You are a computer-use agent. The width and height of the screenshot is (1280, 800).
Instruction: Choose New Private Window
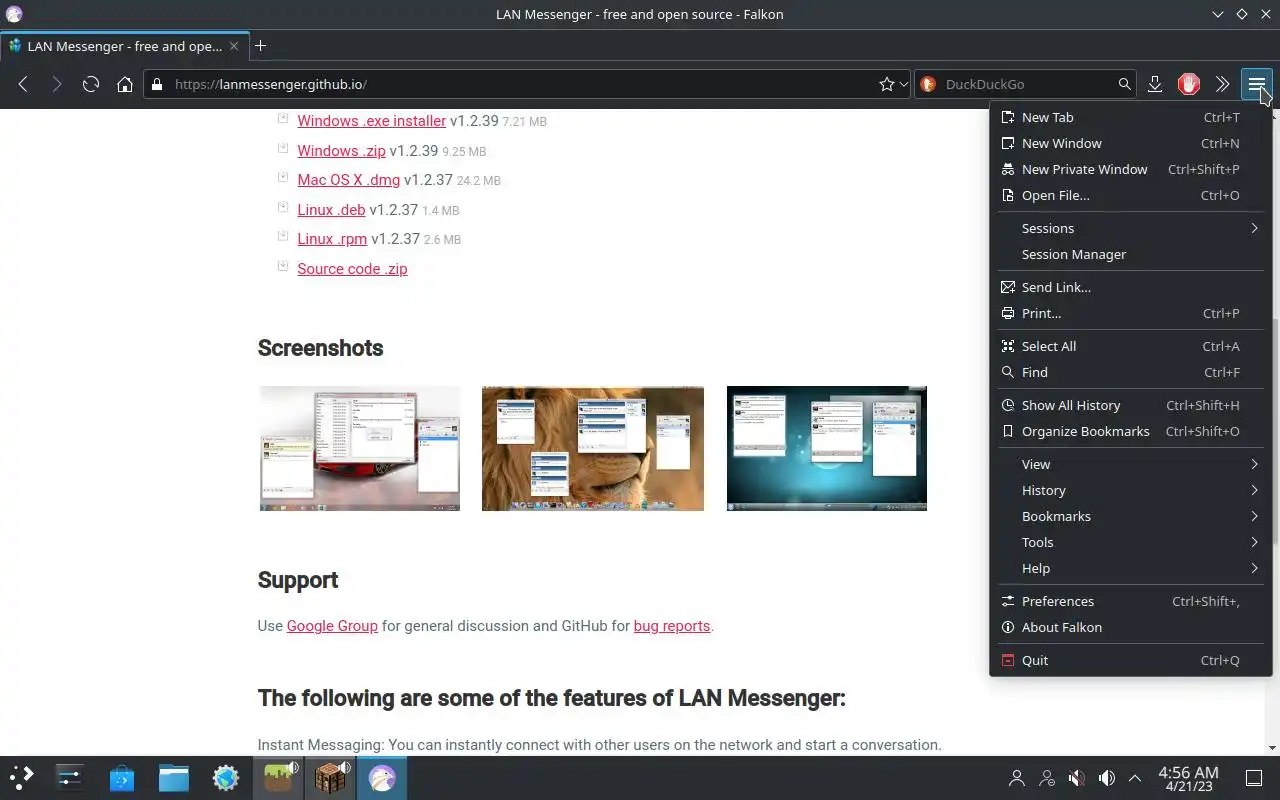click(1130, 169)
